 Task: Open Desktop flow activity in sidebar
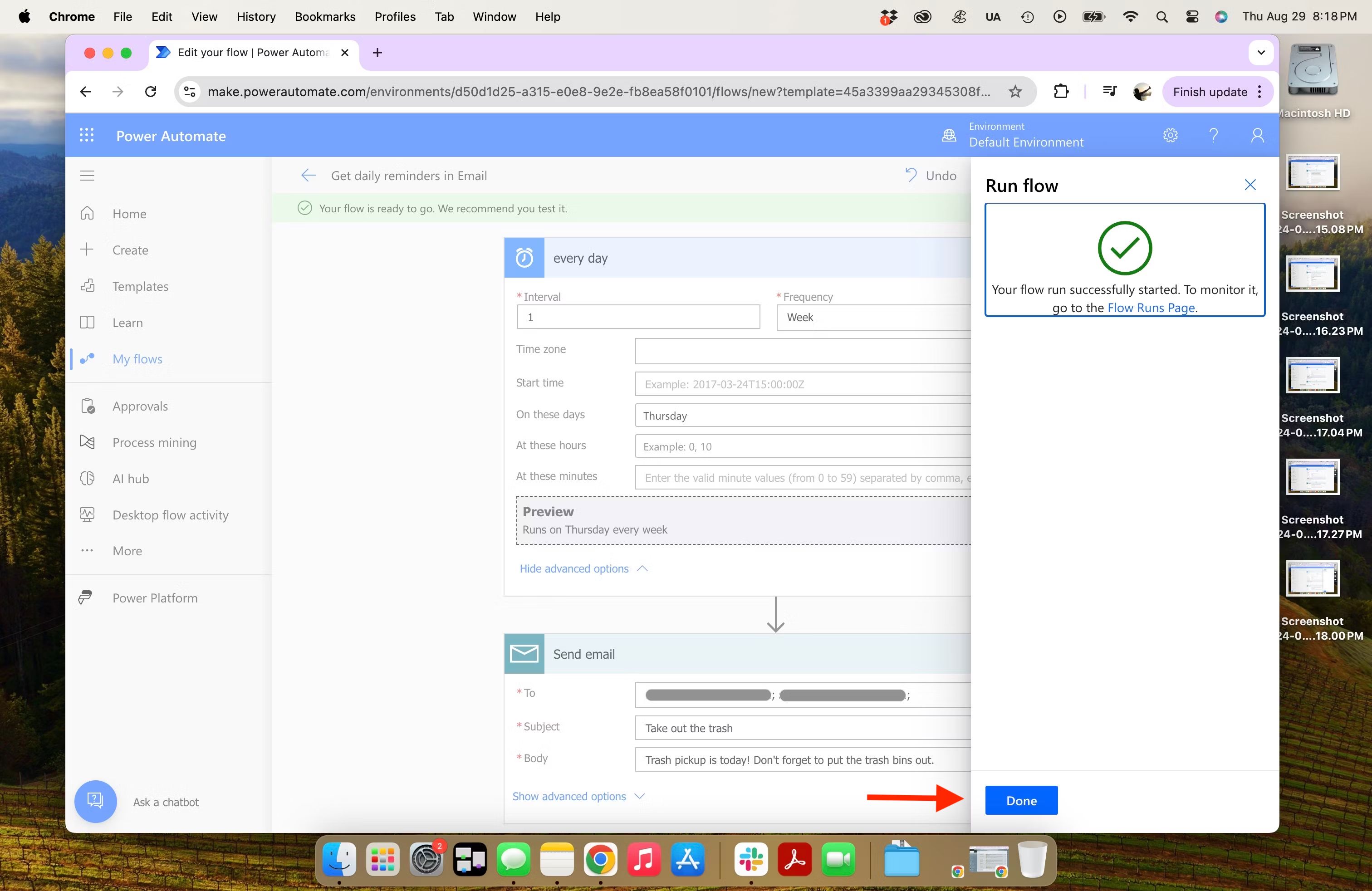coord(170,515)
